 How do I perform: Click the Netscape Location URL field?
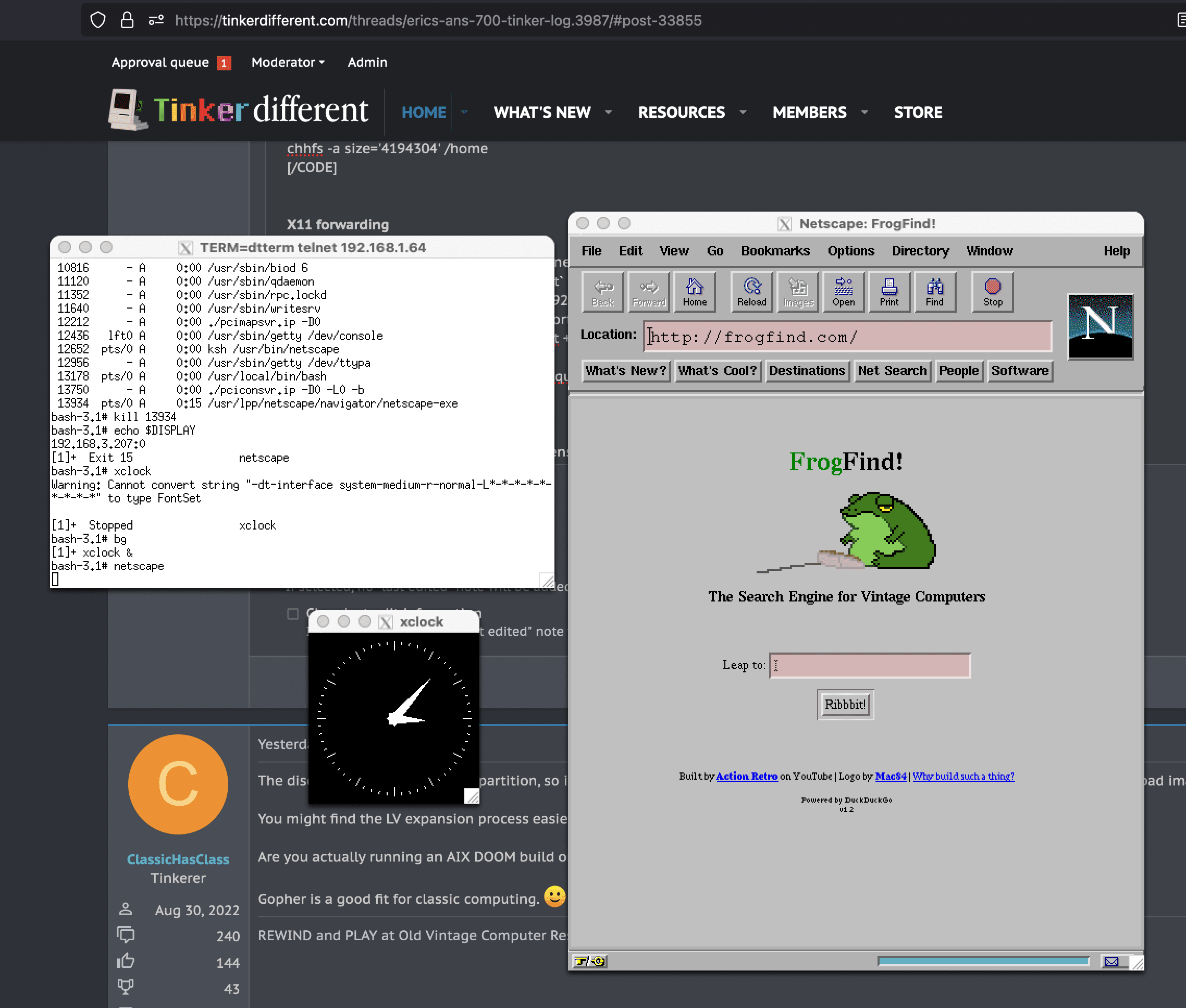pos(848,337)
